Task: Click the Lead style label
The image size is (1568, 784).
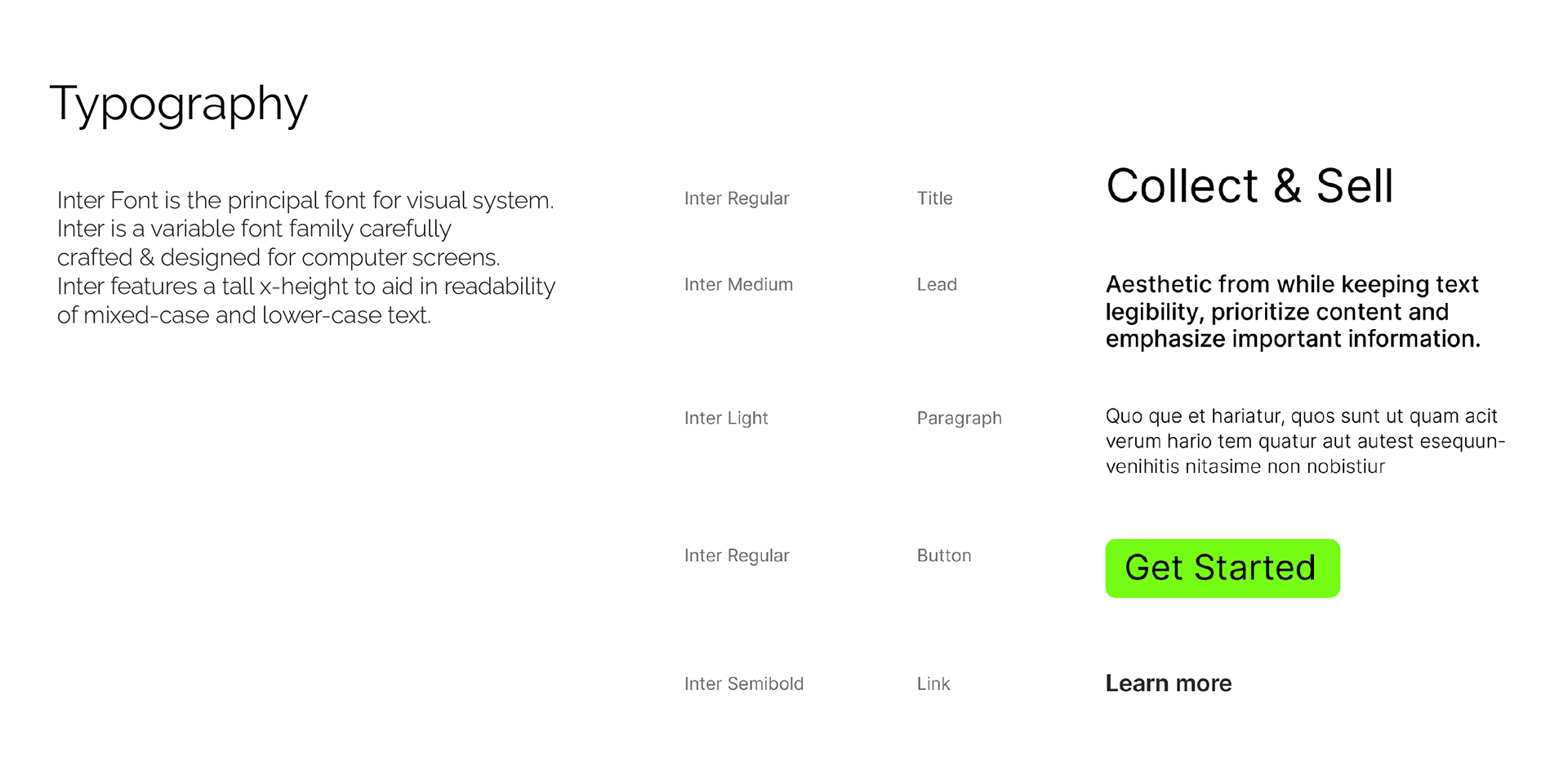Action: [x=937, y=284]
